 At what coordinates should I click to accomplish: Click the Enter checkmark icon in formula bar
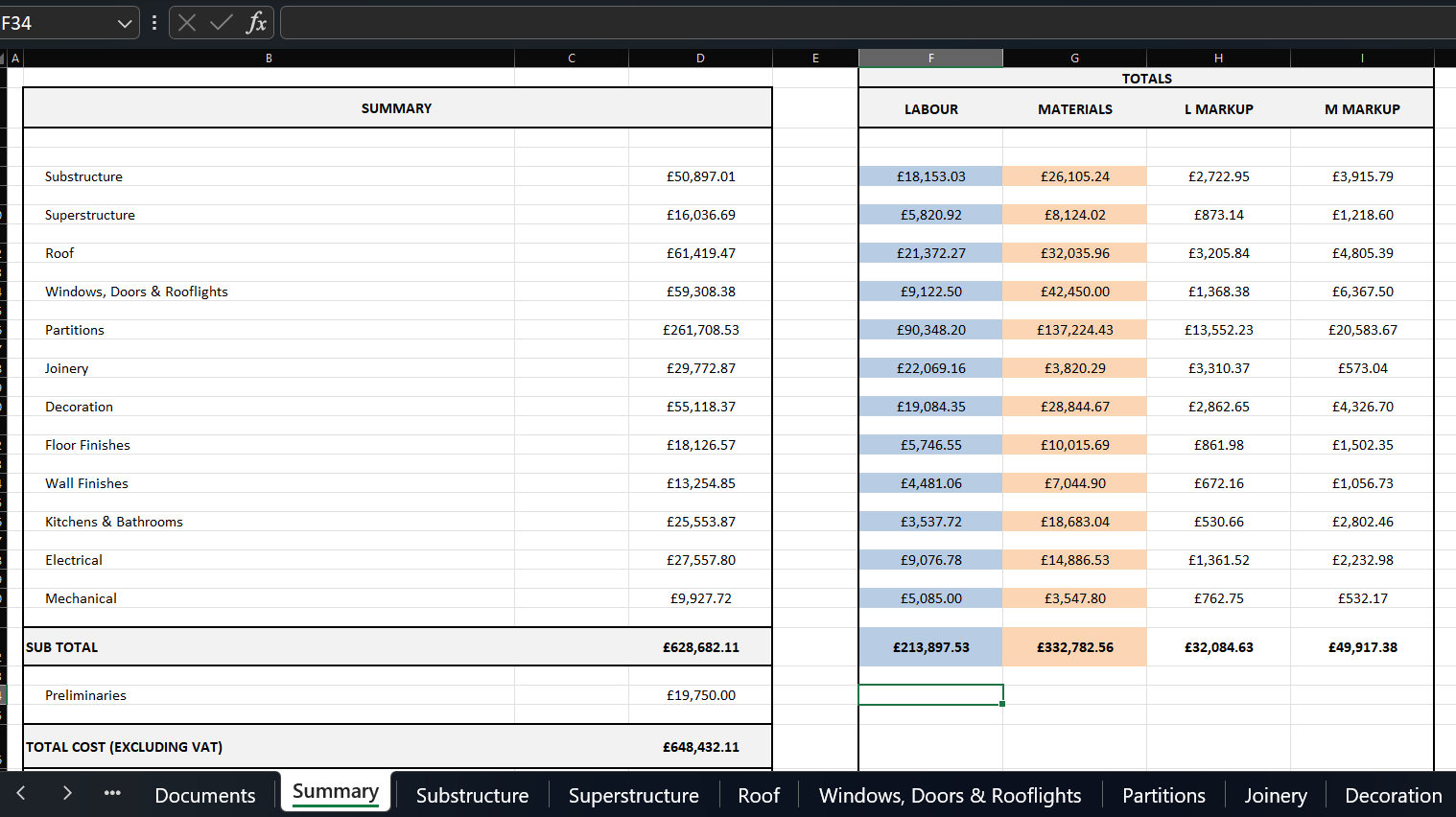[222, 23]
